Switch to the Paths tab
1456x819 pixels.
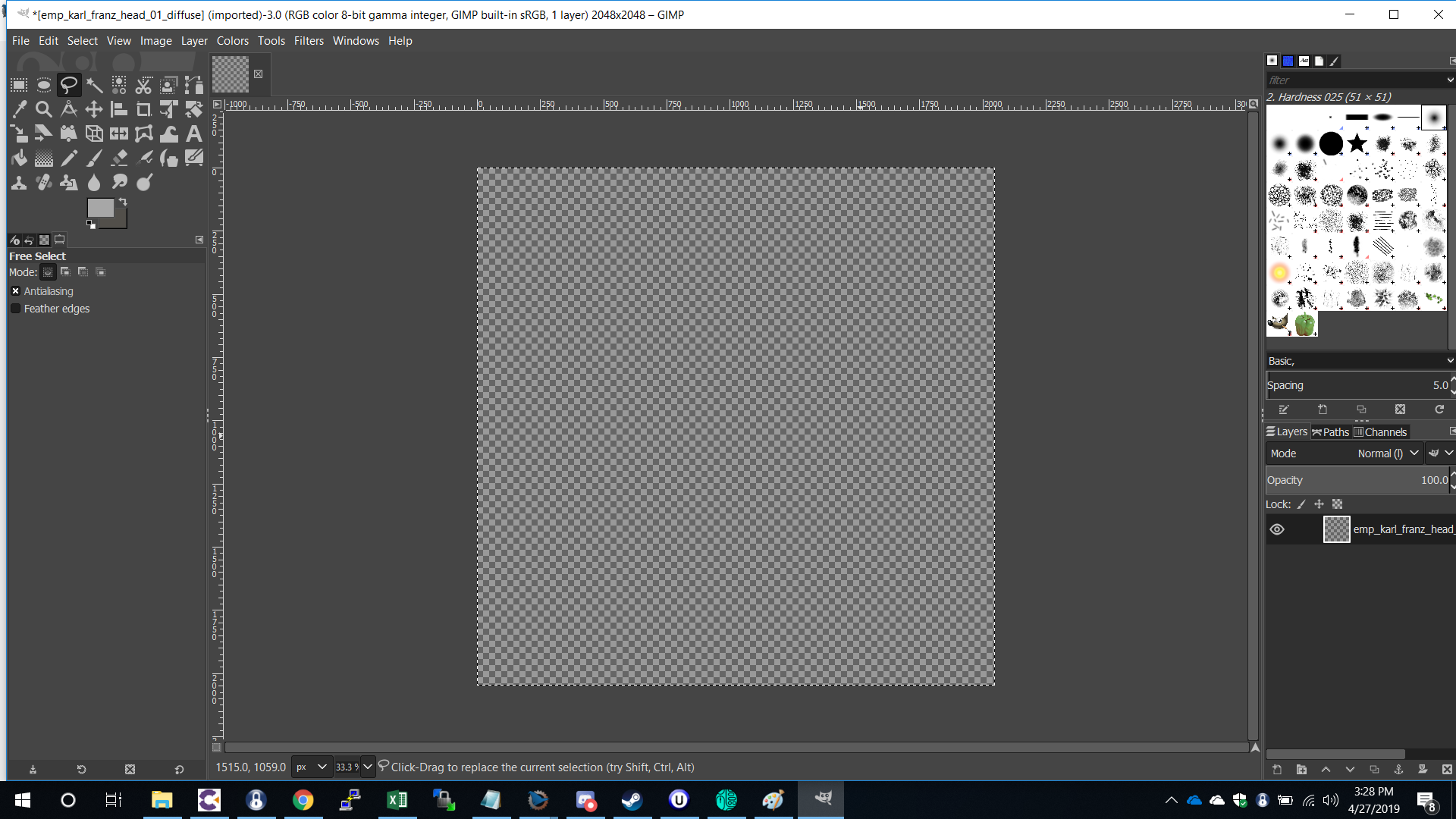click(1331, 432)
